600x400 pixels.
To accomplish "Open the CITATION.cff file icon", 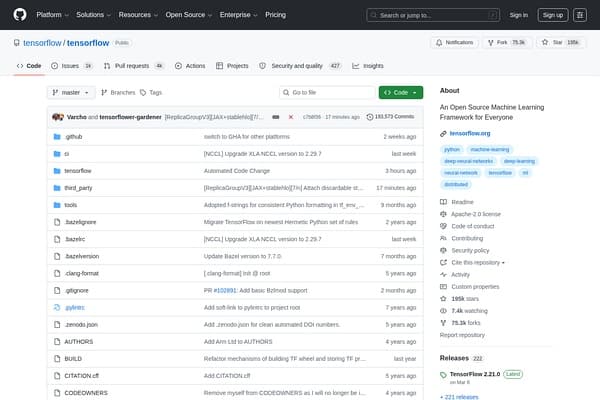I will pos(57,376).
